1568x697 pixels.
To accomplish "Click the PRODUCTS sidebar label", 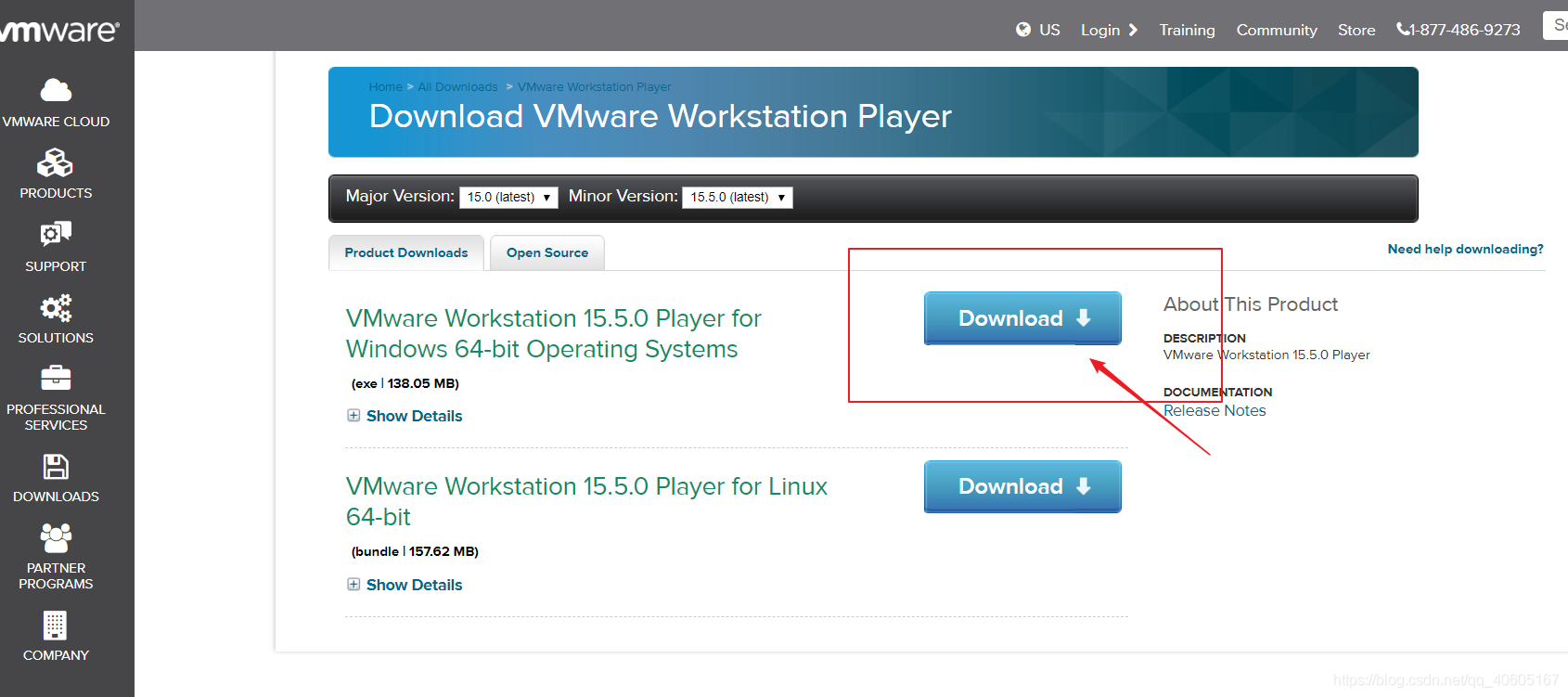I will [x=56, y=193].
